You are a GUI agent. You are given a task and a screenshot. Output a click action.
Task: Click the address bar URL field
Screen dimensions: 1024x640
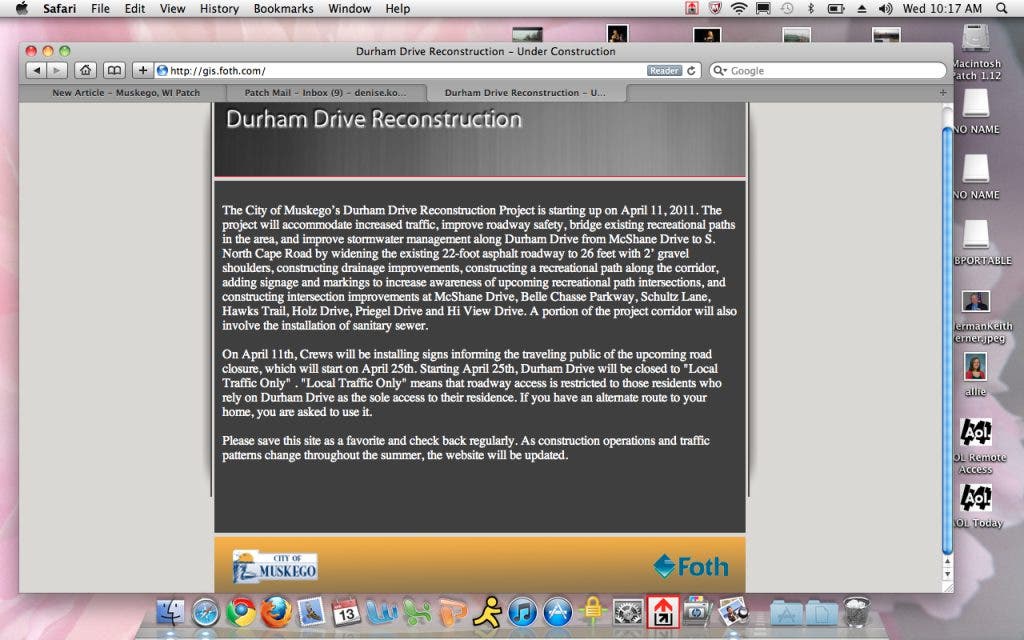[400, 71]
